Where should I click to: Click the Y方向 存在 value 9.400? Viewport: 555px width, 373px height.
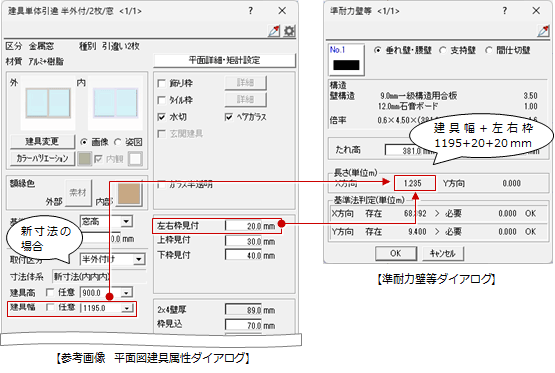[x=417, y=232]
